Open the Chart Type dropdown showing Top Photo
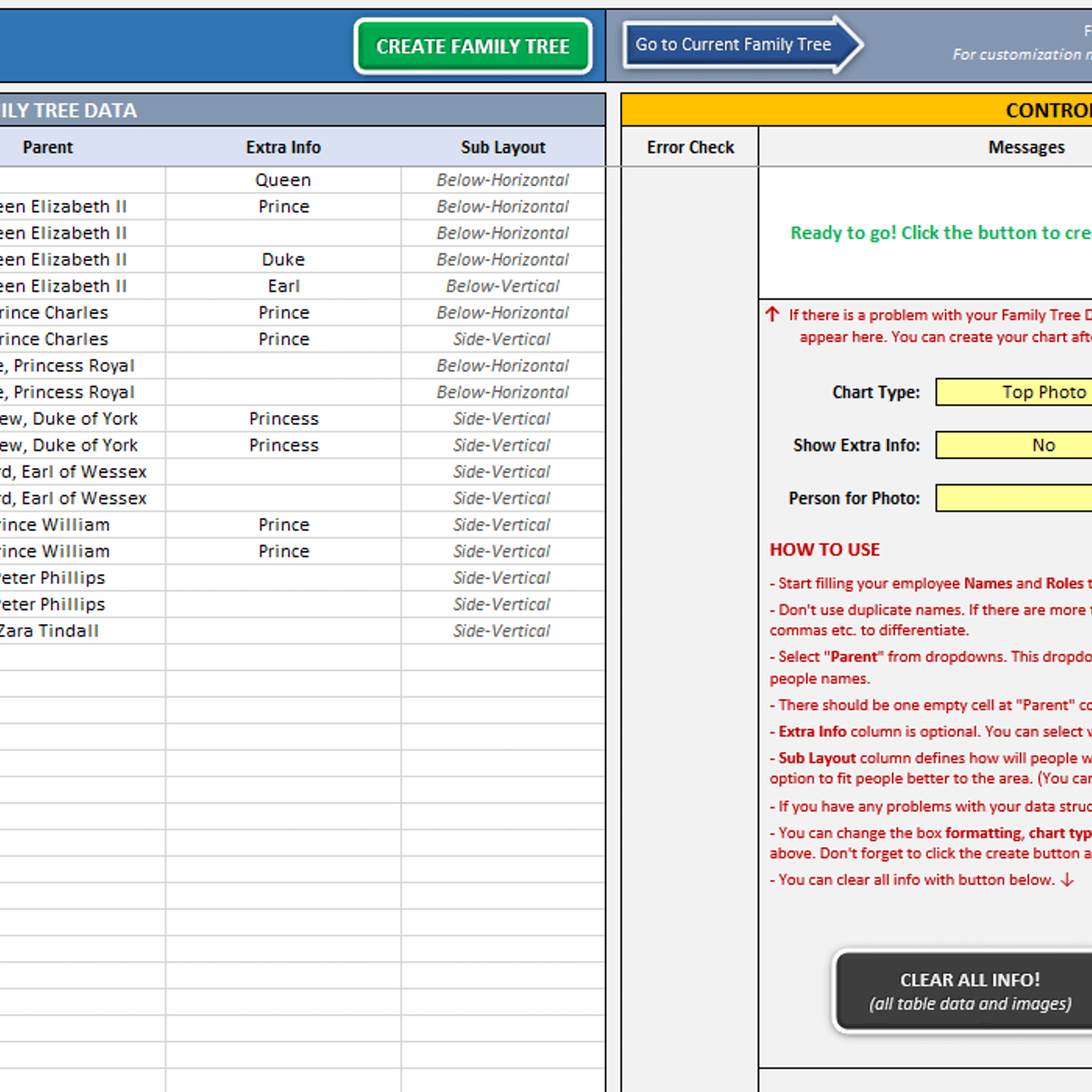The height and width of the screenshot is (1092, 1092). pos(1014,392)
